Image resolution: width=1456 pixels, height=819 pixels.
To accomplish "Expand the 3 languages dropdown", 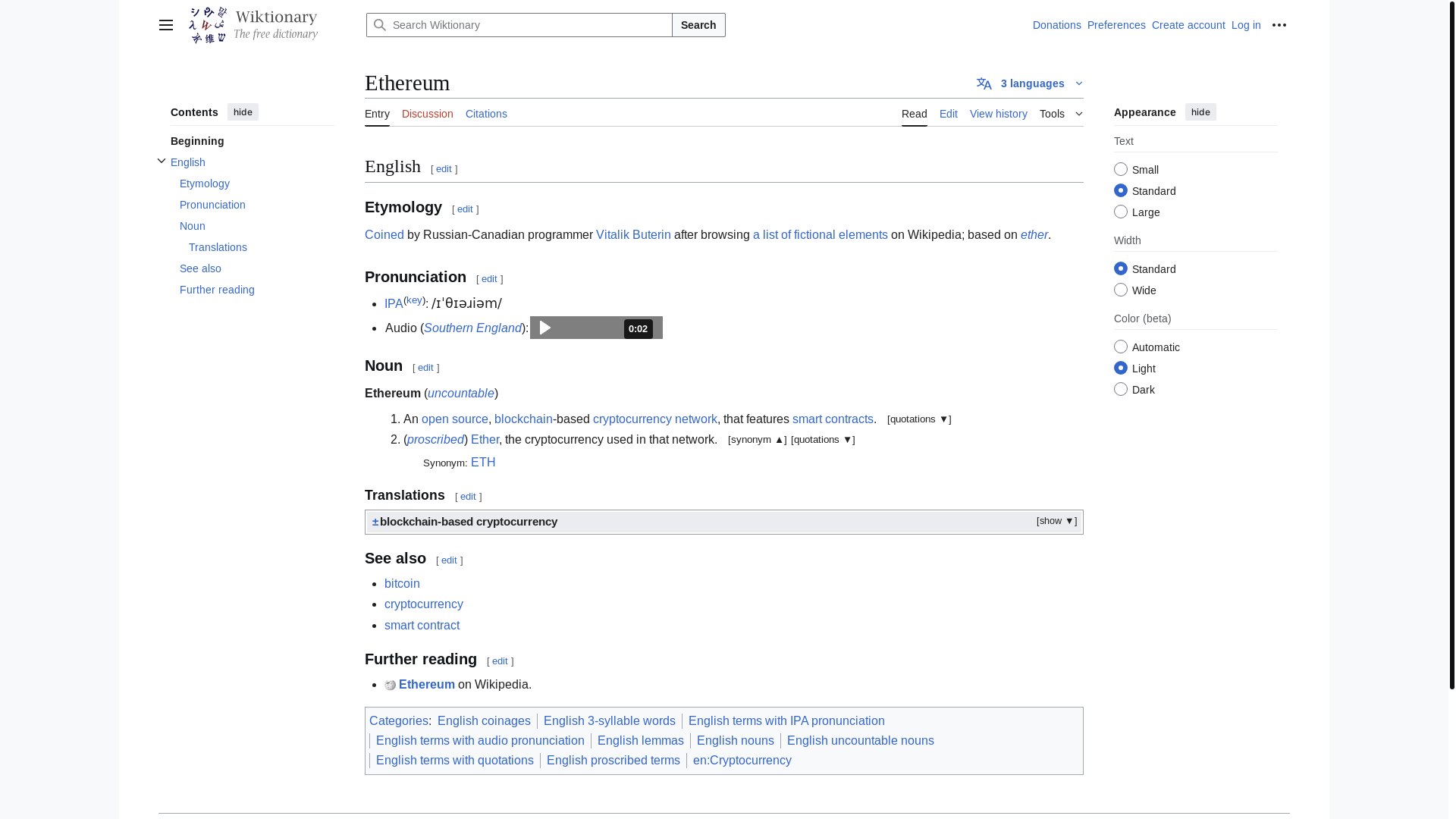I will click(1030, 83).
